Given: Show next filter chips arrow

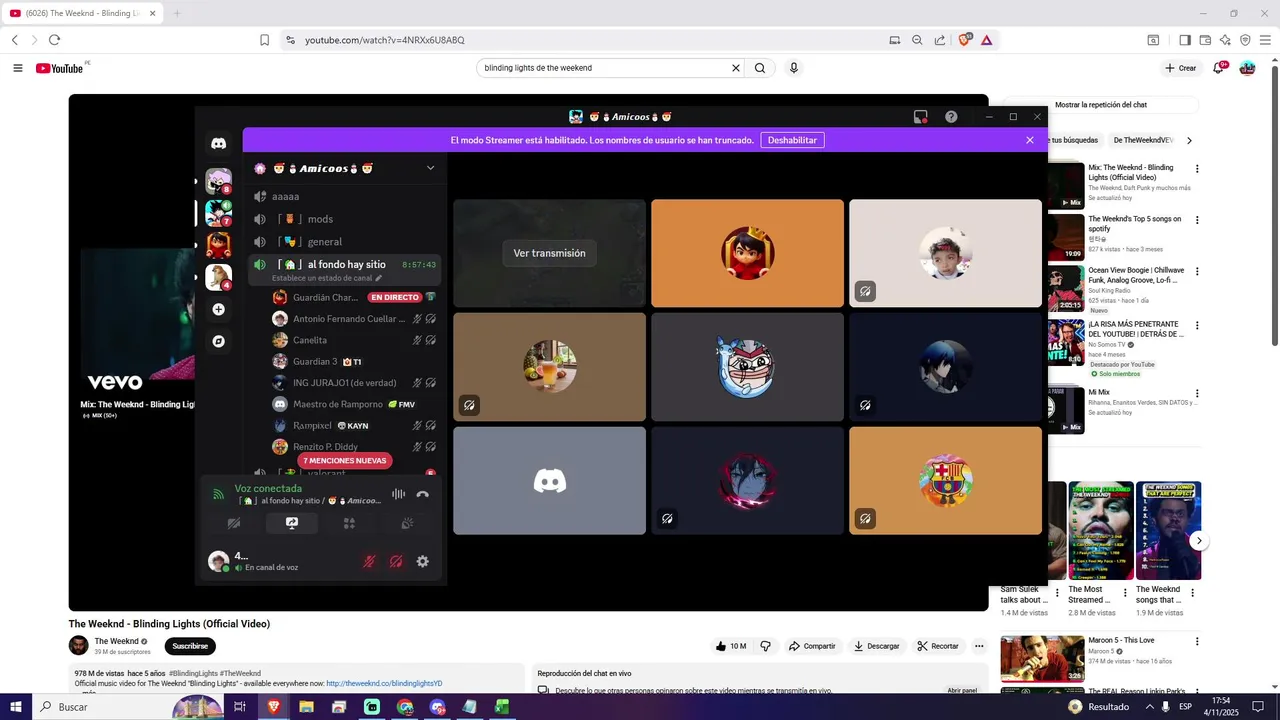Looking at the screenshot, I should (x=1189, y=140).
